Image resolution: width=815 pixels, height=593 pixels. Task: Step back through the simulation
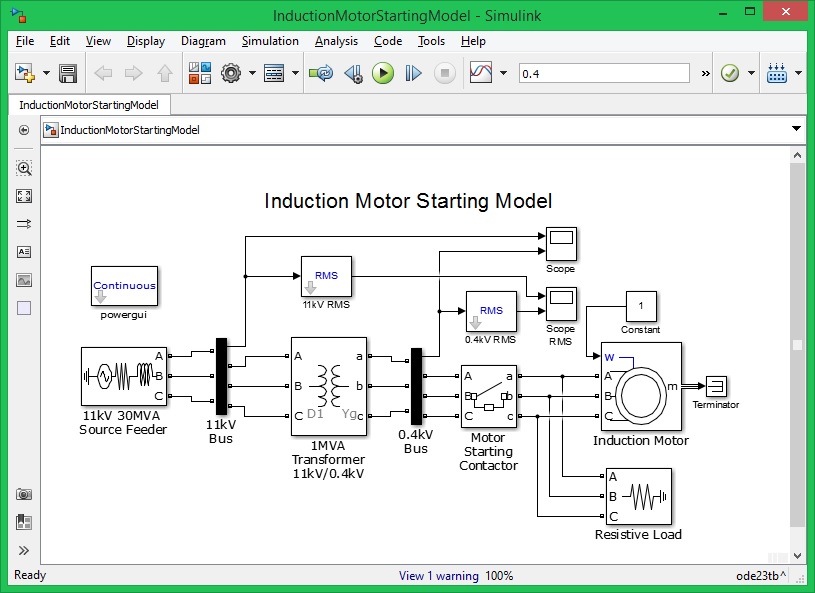point(355,72)
